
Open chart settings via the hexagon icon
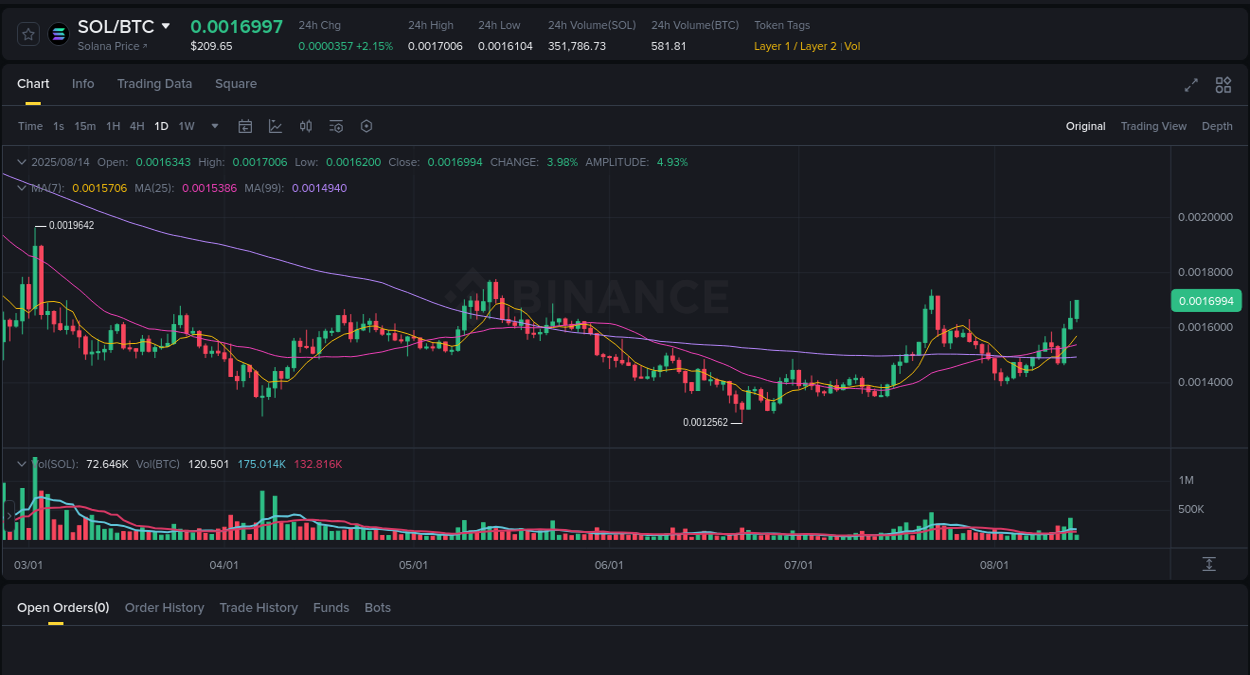pyautogui.click(x=366, y=126)
